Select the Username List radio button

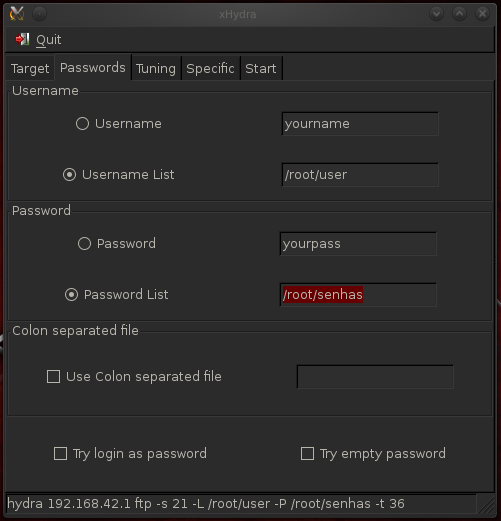pos(69,175)
